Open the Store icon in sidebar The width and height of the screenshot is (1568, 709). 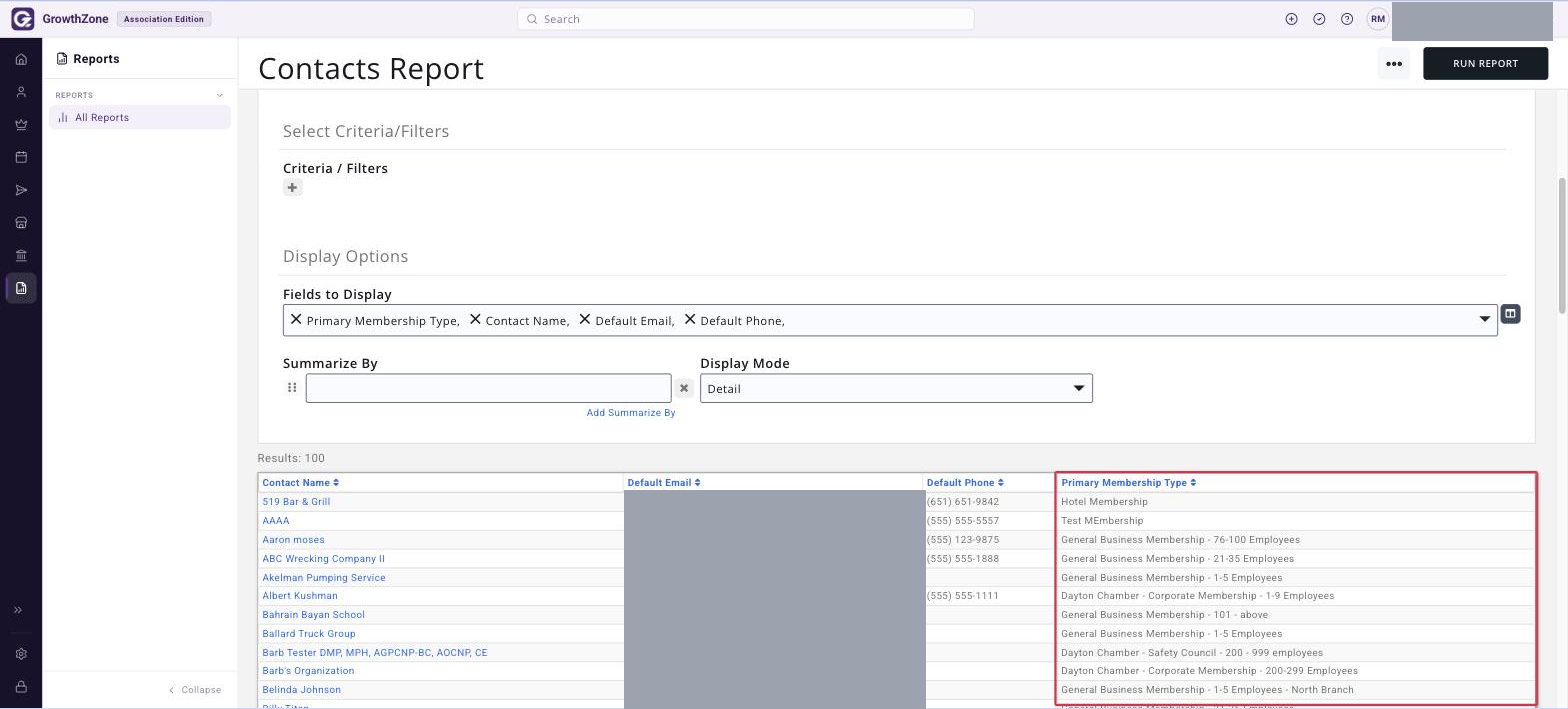(21, 222)
